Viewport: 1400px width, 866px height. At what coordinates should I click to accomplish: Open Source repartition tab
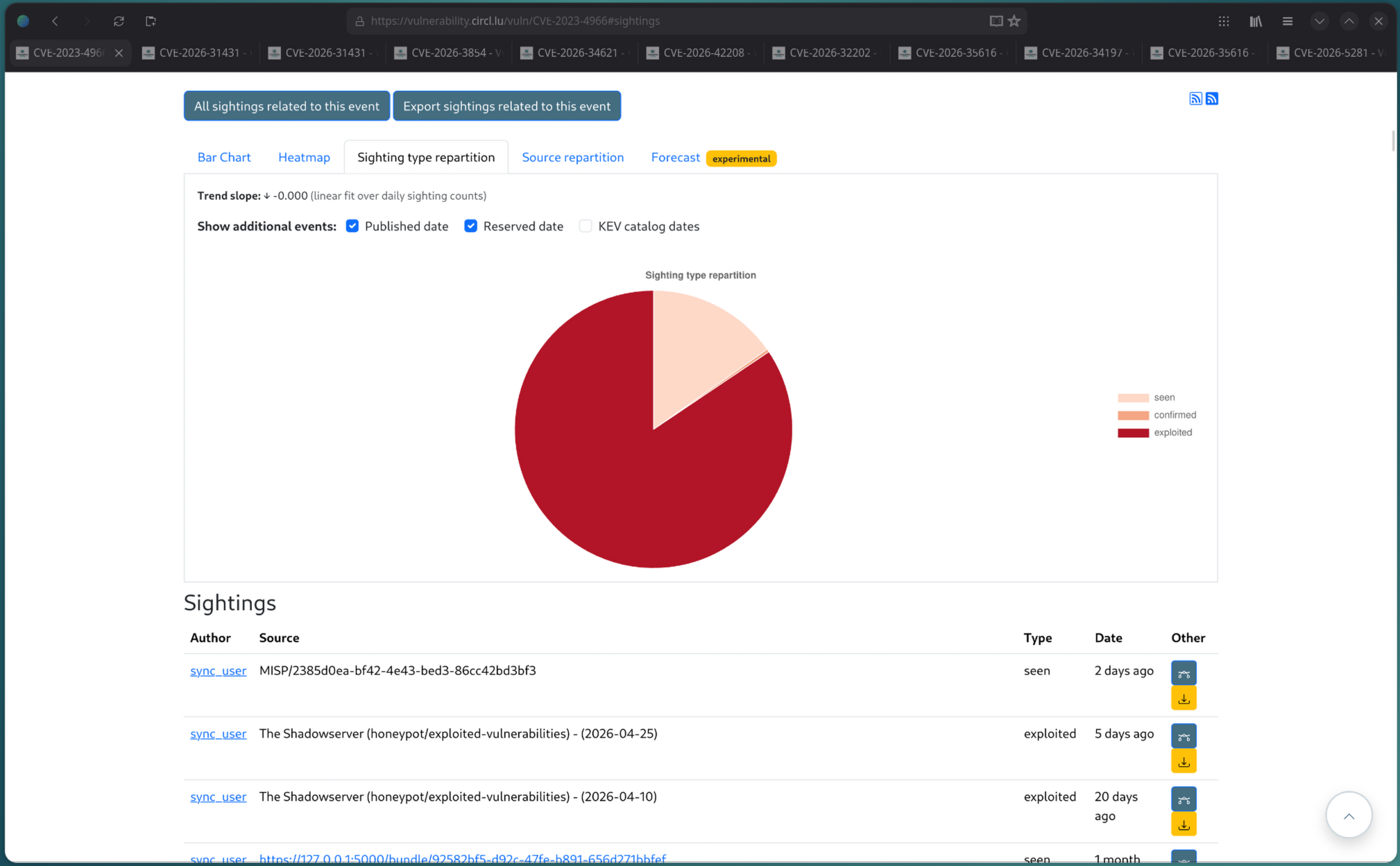coord(572,158)
